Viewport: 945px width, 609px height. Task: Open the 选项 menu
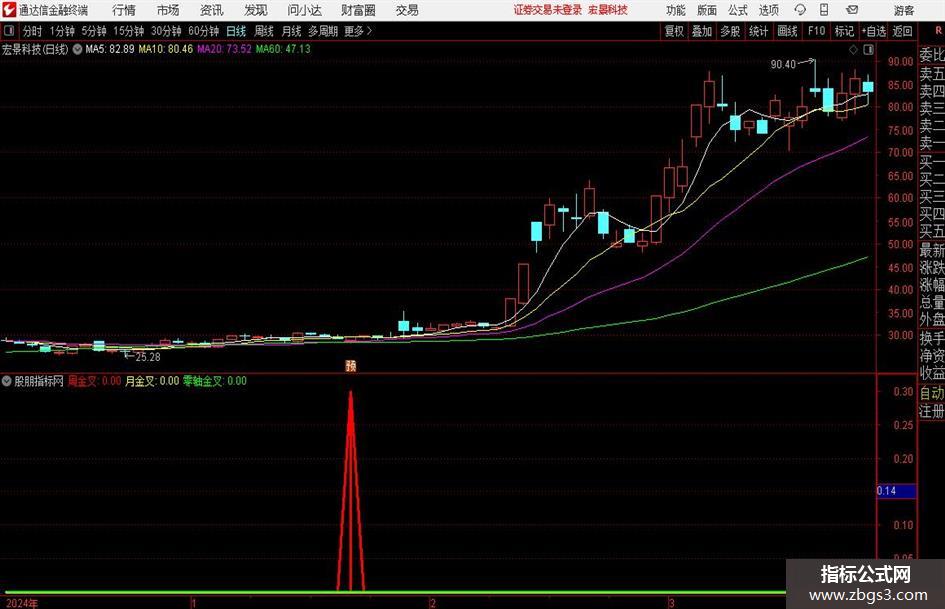(768, 10)
